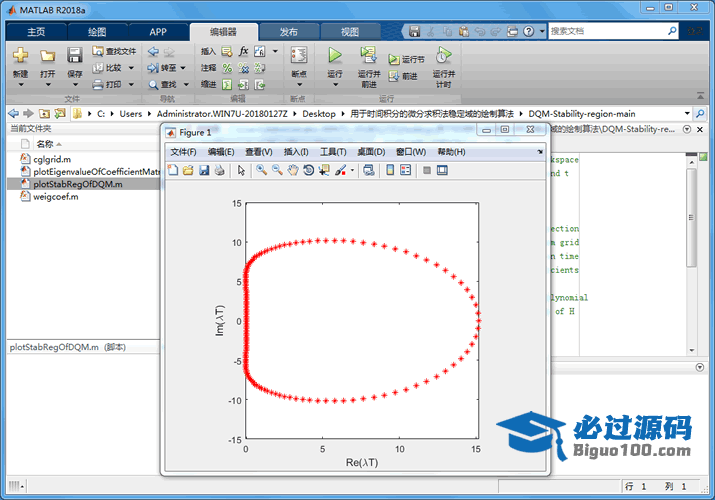Open Figure 1 File (文件) menu
Viewport: 715px width, 500px height.
[x=183, y=152]
